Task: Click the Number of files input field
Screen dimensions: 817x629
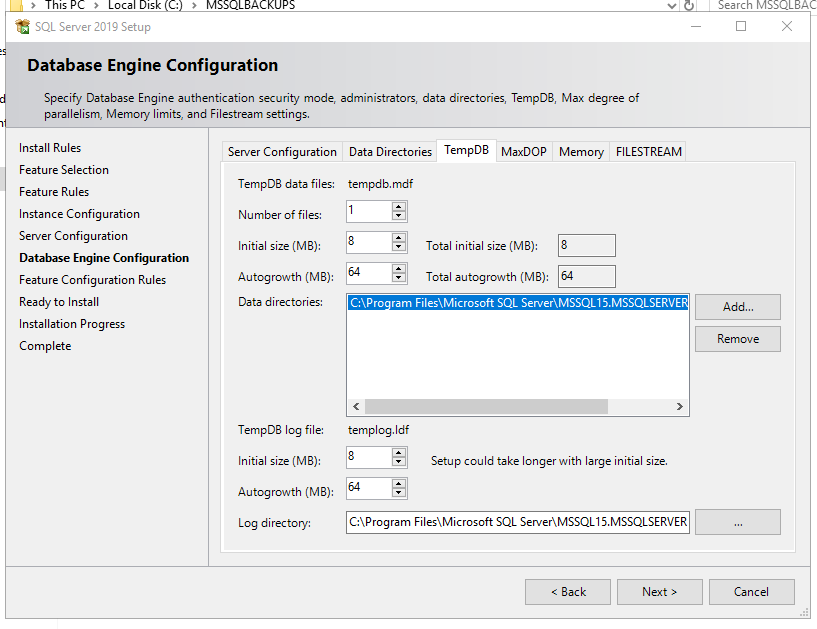Action: (x=369, y=211)
